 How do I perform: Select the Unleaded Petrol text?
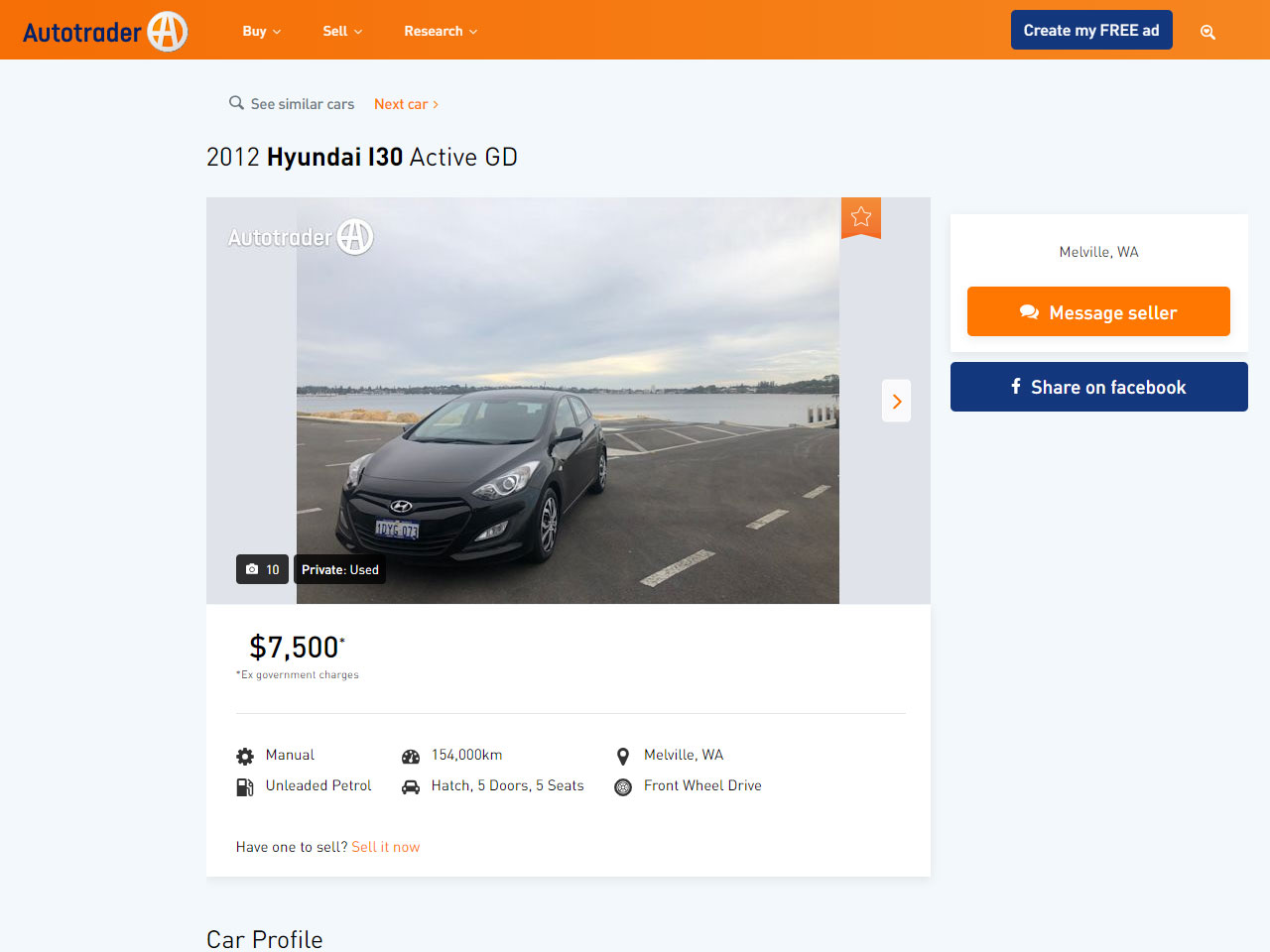(318, 785)
